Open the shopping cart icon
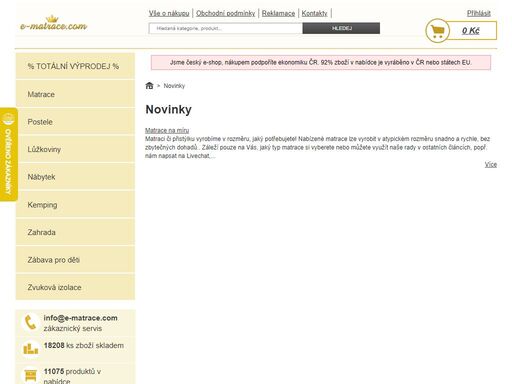512x384 pixels. [x=437, y=31]
